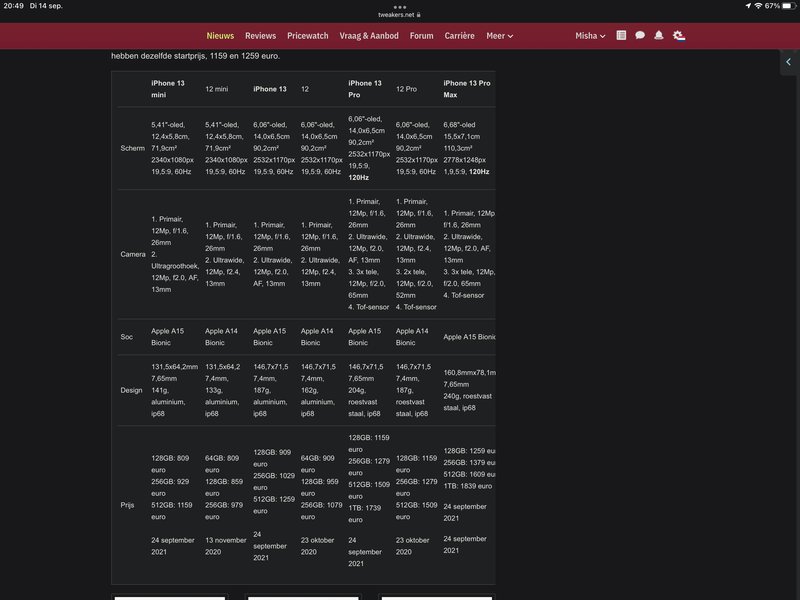Select the '12 Pro' column header
Viewport: 800px width, 600px height.
pos(406,89)
